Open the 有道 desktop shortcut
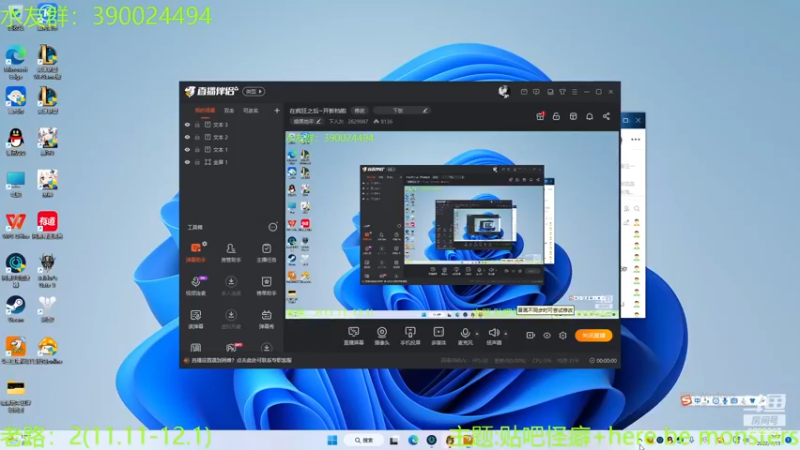This screenshot has width=800, height=450. tap(47, 226)
